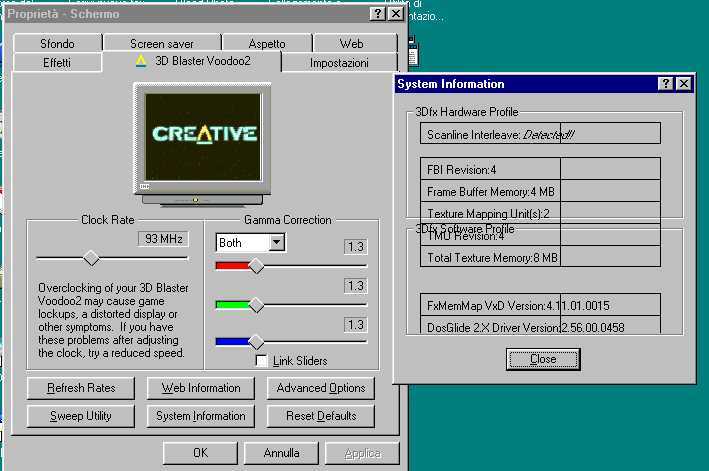Click Total Texture Memory:8 MB row
This screenshot has width=709, height=471.
(540, 257)
